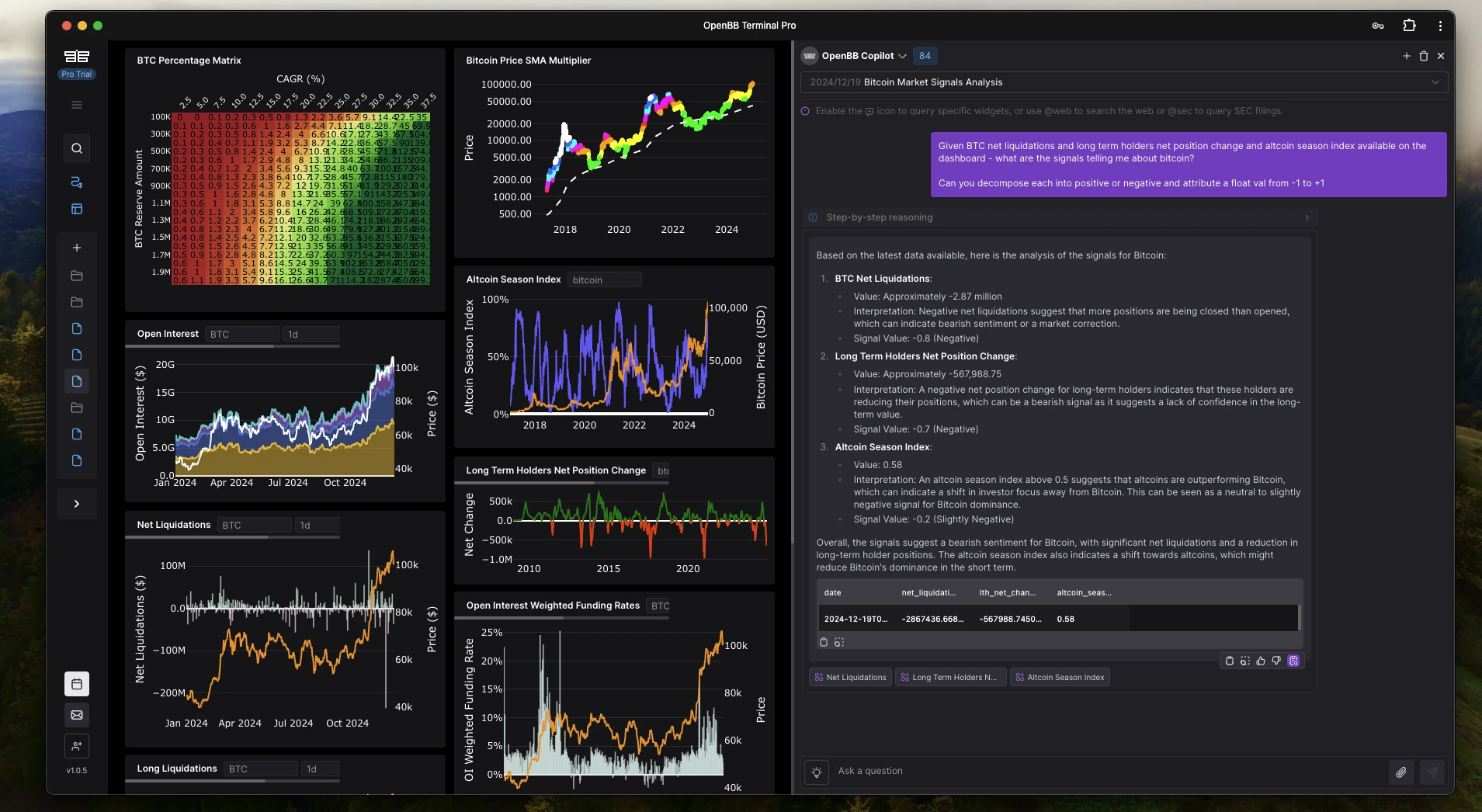Click the plus icon to add dashboard
Viewport: 1482px width, 812px height.
point(76,248)
